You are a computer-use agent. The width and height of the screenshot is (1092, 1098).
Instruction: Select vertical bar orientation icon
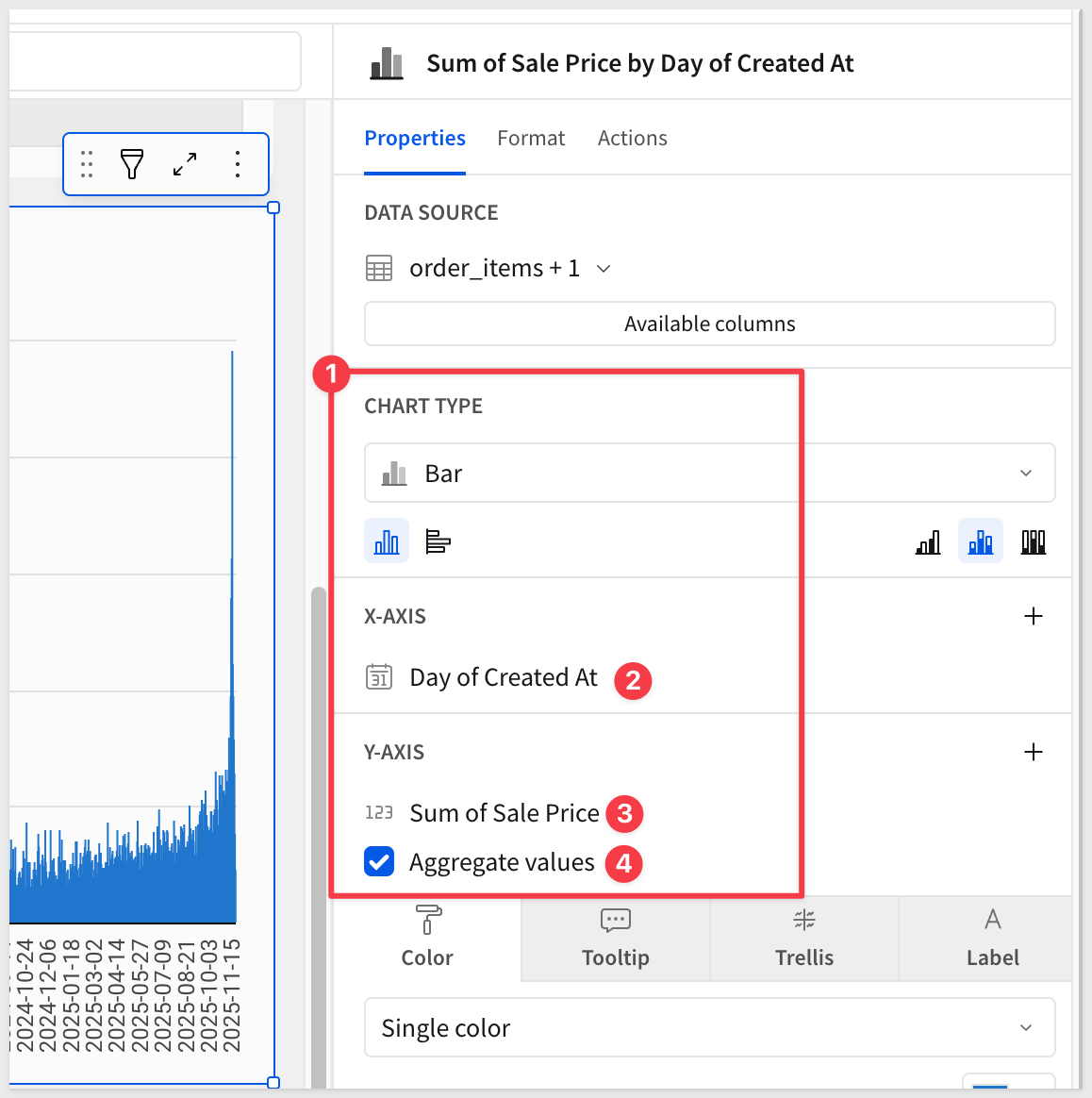click(387, 541)
